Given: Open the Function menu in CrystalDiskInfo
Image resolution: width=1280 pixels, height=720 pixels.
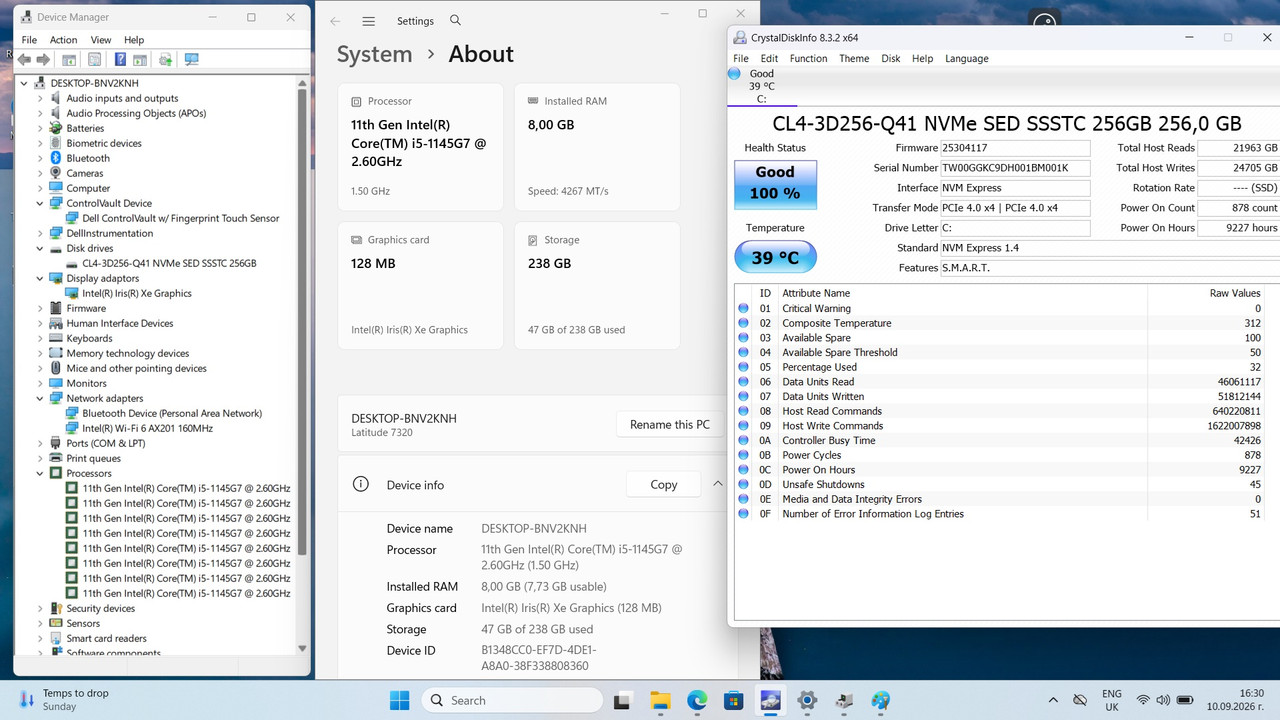Looking at the screenshot, I should click(808, 58).
